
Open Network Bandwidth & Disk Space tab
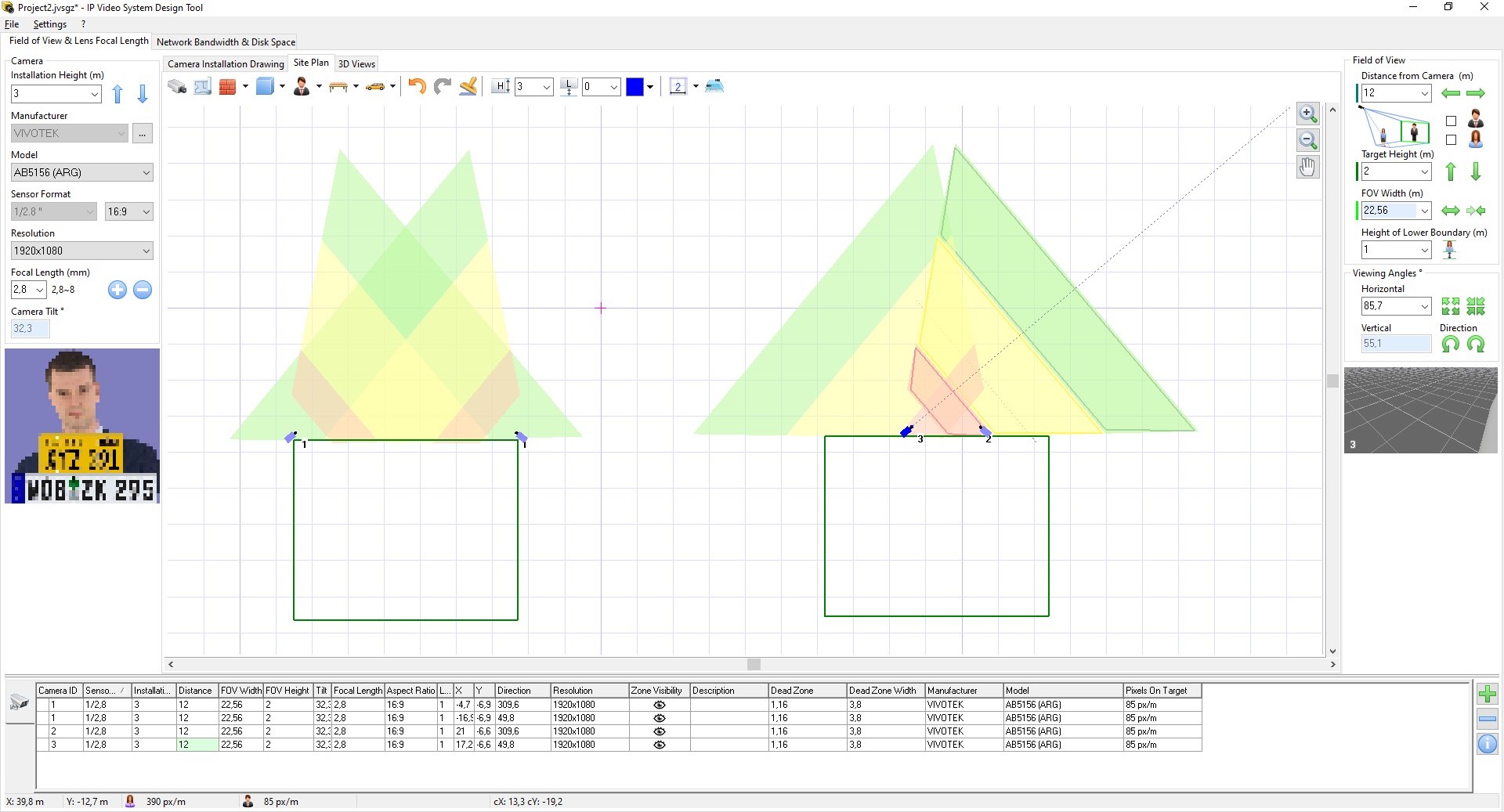pyautogui.click(x=226, y=42)
